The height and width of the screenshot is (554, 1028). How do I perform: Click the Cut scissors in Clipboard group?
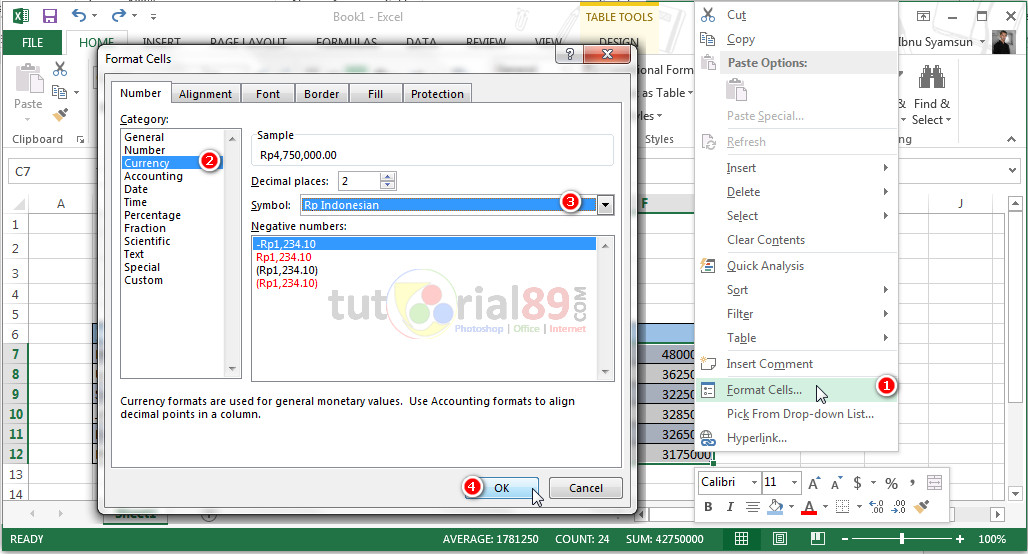coord(60,69)
